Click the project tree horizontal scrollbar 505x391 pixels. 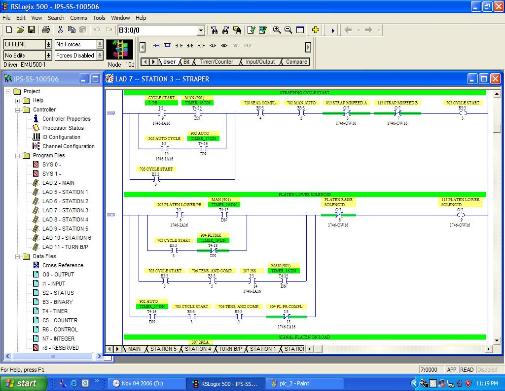[53, 356]
